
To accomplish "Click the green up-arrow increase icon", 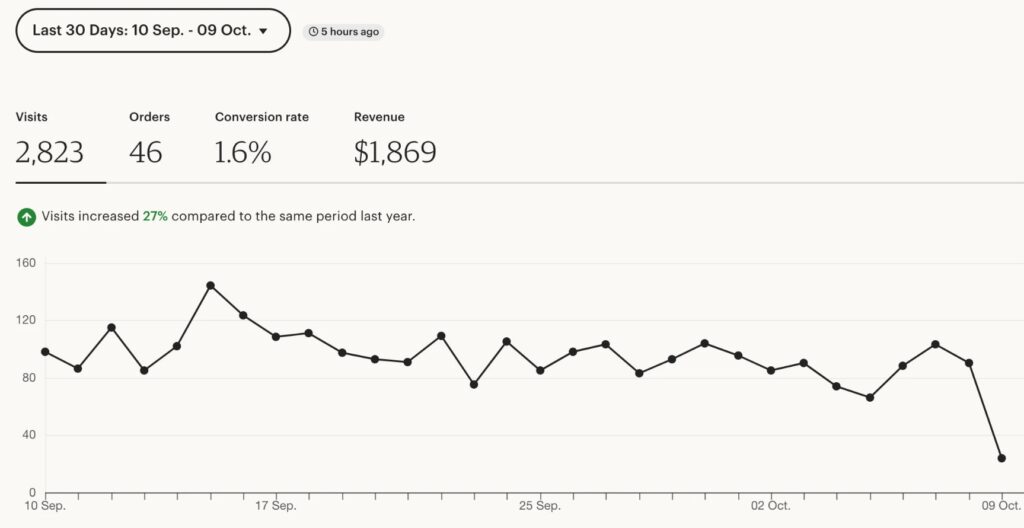I will coord(26,216).
